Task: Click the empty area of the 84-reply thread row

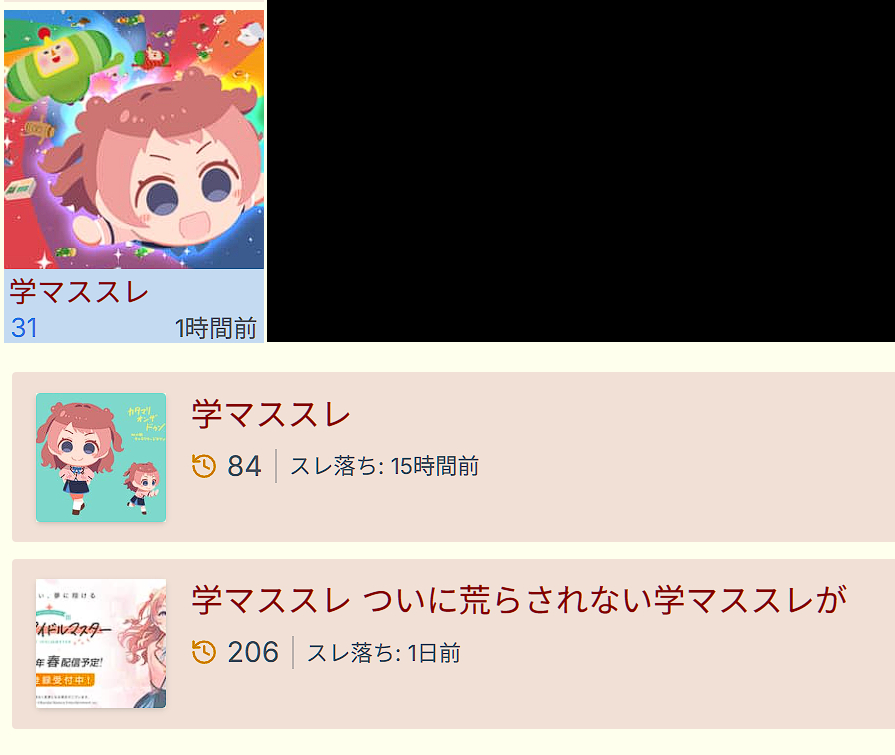Action: 685,457
